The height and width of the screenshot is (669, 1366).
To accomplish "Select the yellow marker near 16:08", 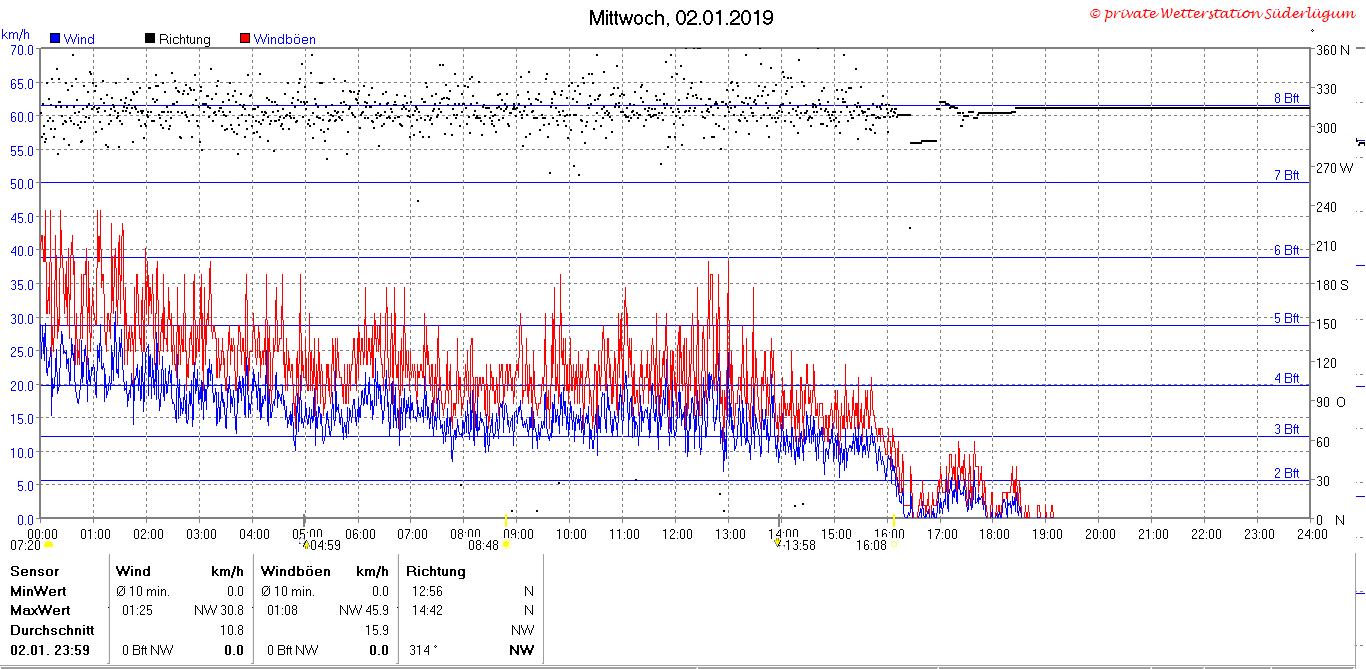I will [x=895, y=545].
